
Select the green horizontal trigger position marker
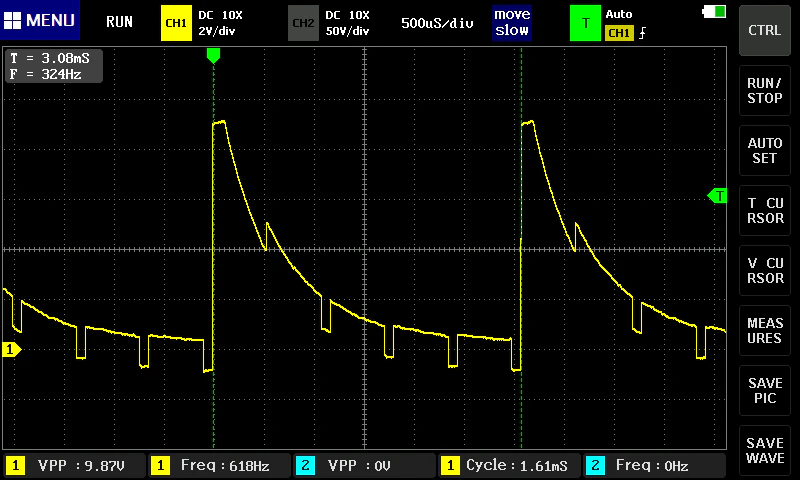point(213,56)
